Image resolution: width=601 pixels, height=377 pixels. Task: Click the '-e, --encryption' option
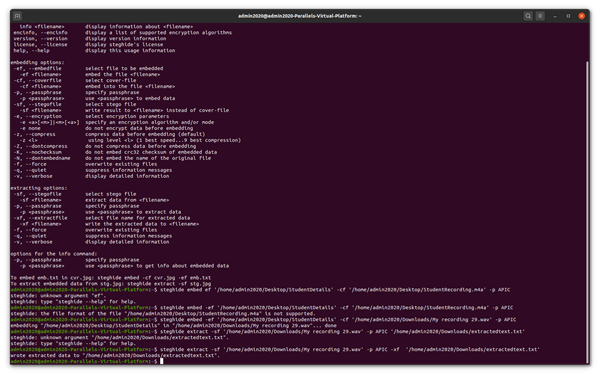[x=38, y=116]
